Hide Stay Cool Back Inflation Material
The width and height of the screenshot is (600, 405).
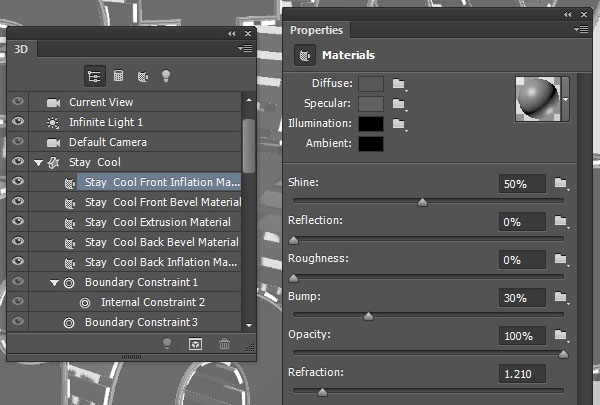18,261
